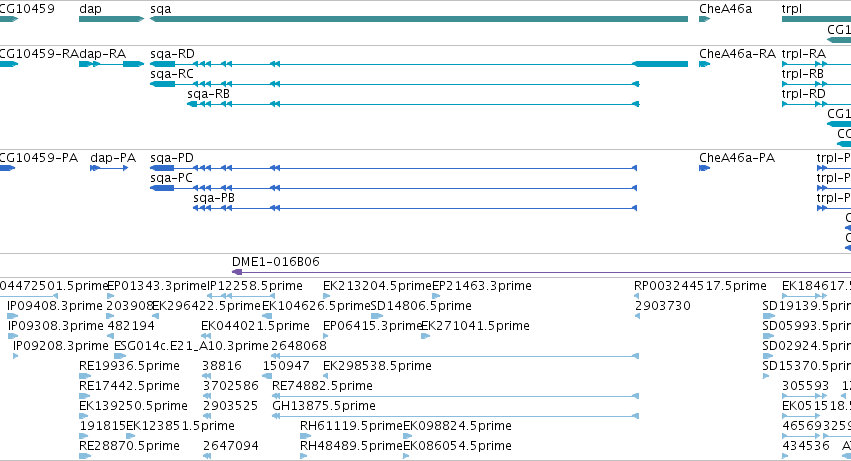The height and width of the screenshot is (461, 851).
Task: Click the IP09408.3prime EST label
Action: [55, 306]
